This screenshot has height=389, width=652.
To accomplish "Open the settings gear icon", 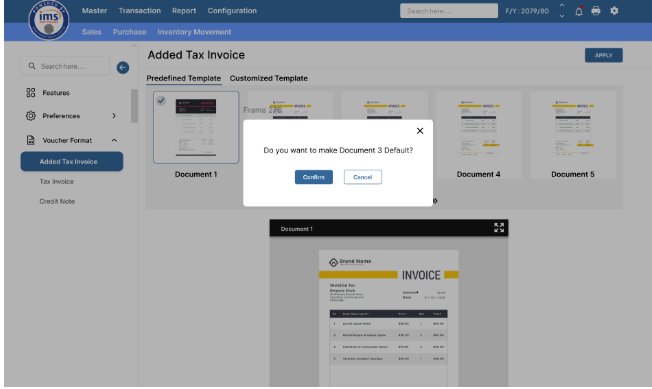I will coord(614,11).
